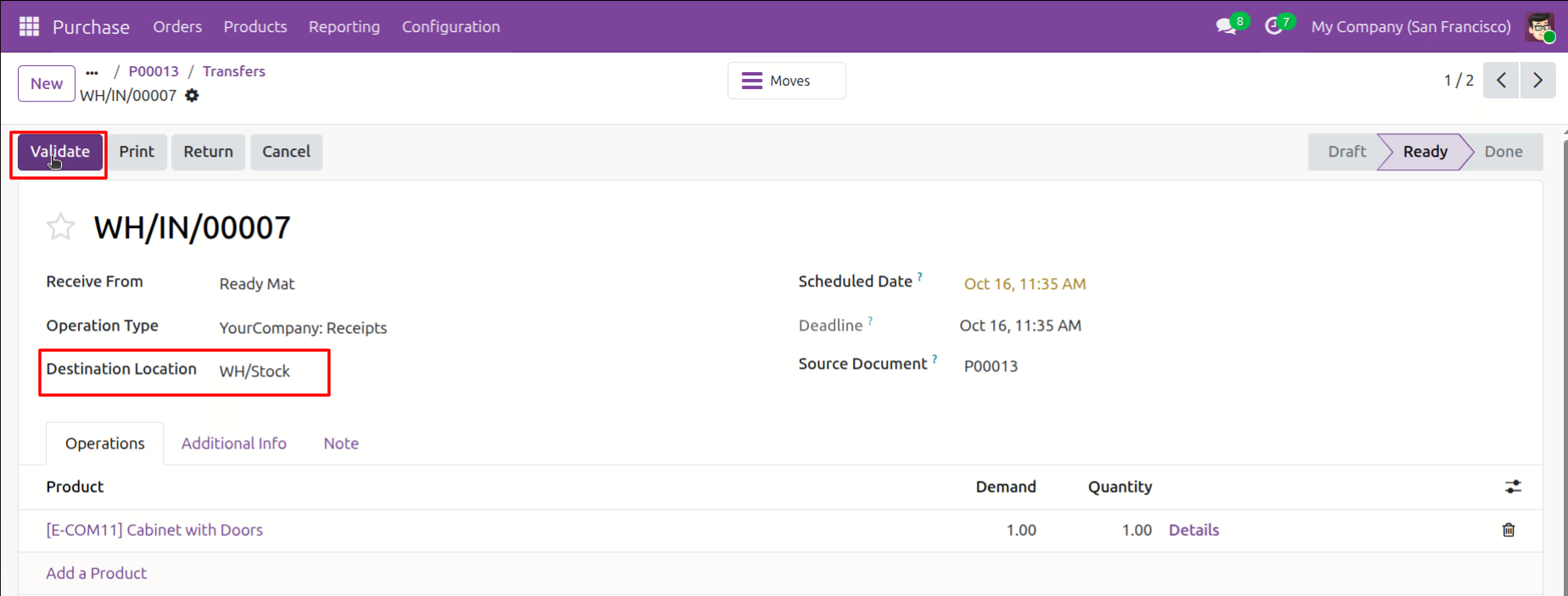Expand collapsed breadcrumb ellipsis
This screenshot has width=1568, height=596.
click(92, 72)
